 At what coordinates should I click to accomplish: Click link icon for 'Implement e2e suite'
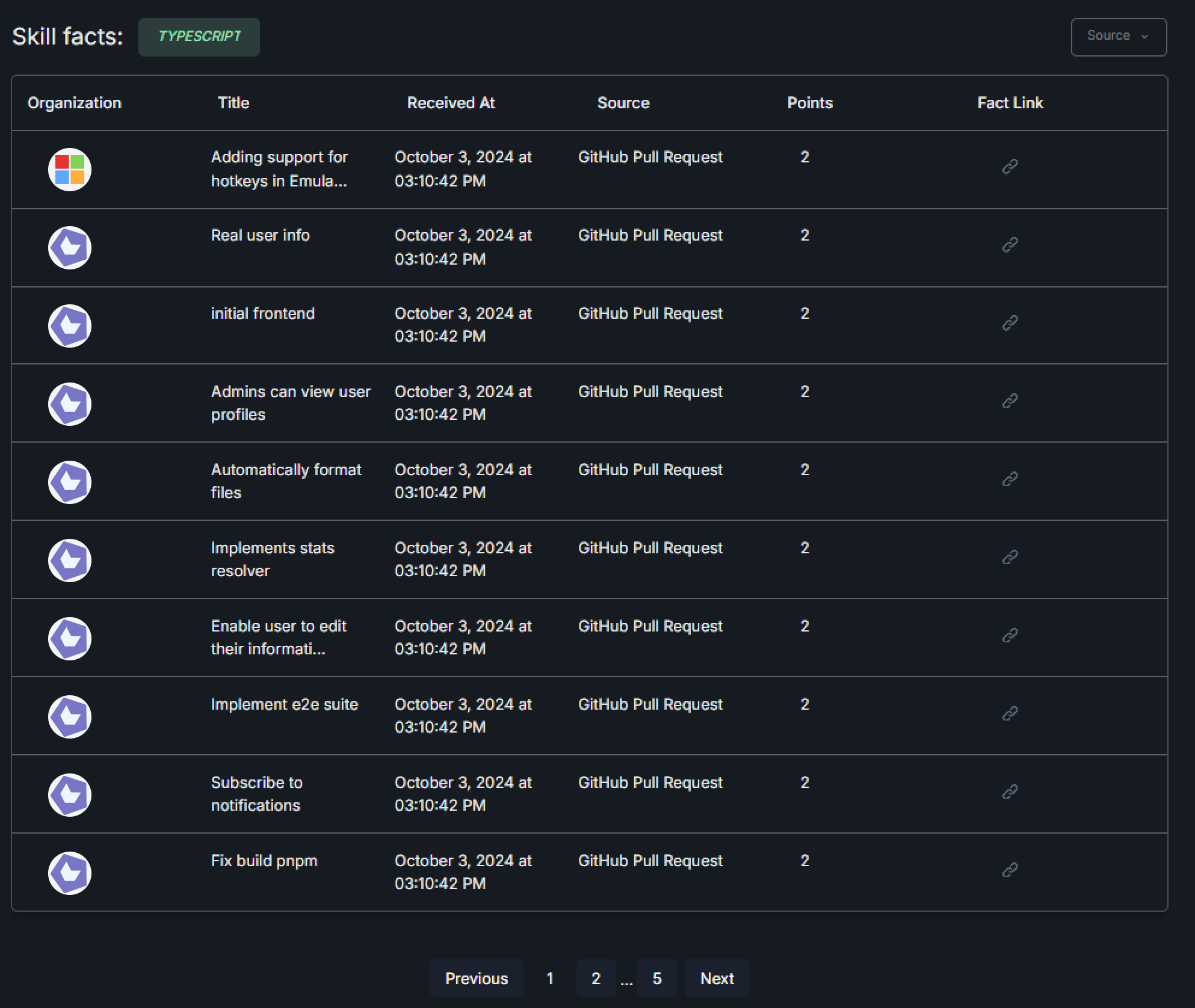tap(1010, 713)
